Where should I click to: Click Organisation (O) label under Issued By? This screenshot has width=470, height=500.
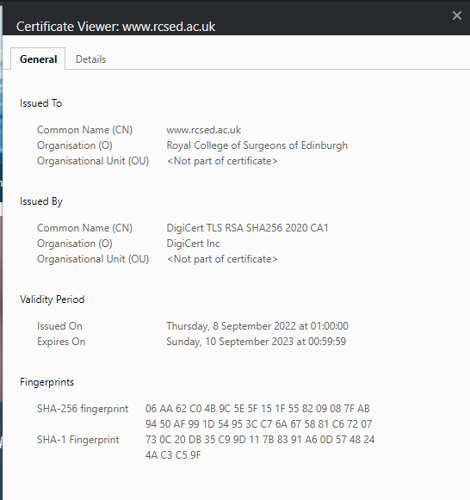pos(75,244)
